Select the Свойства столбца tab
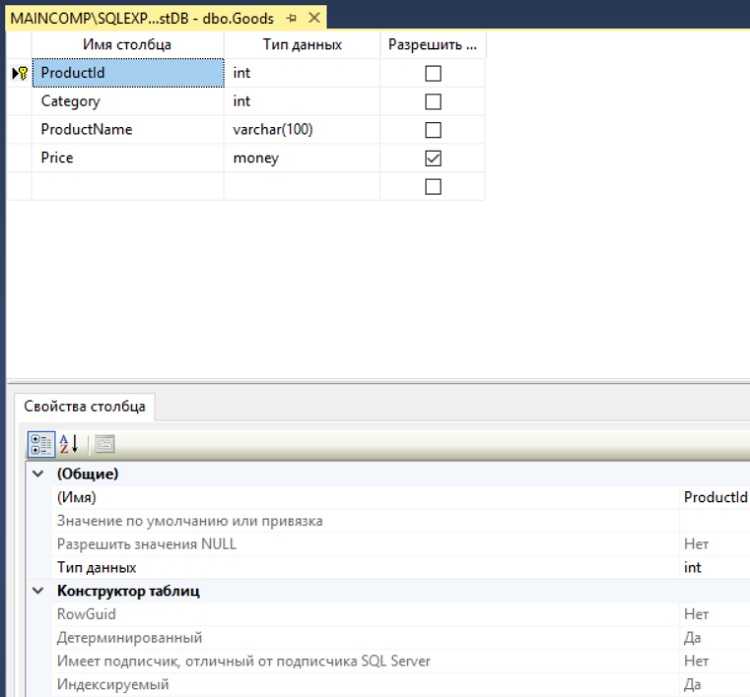750x697 pixels. tap(84, 406)
